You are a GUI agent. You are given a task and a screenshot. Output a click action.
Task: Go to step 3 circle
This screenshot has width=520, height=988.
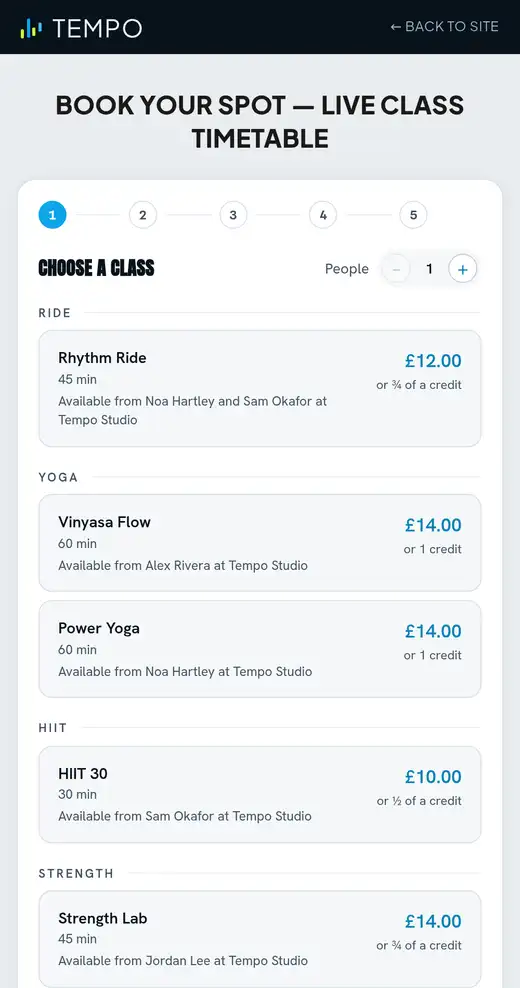pos(233,215)
